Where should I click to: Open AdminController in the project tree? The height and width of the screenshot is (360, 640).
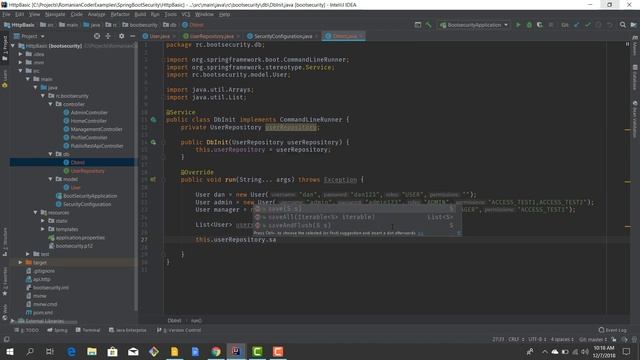85,112
